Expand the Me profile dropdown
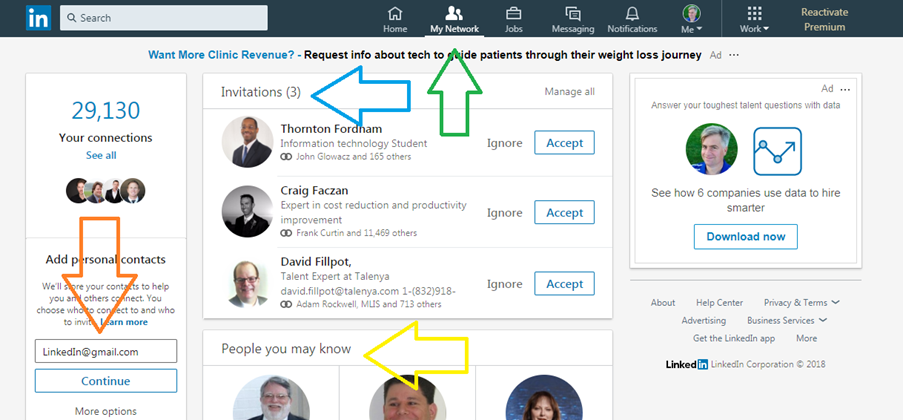 tap(692, 19)
